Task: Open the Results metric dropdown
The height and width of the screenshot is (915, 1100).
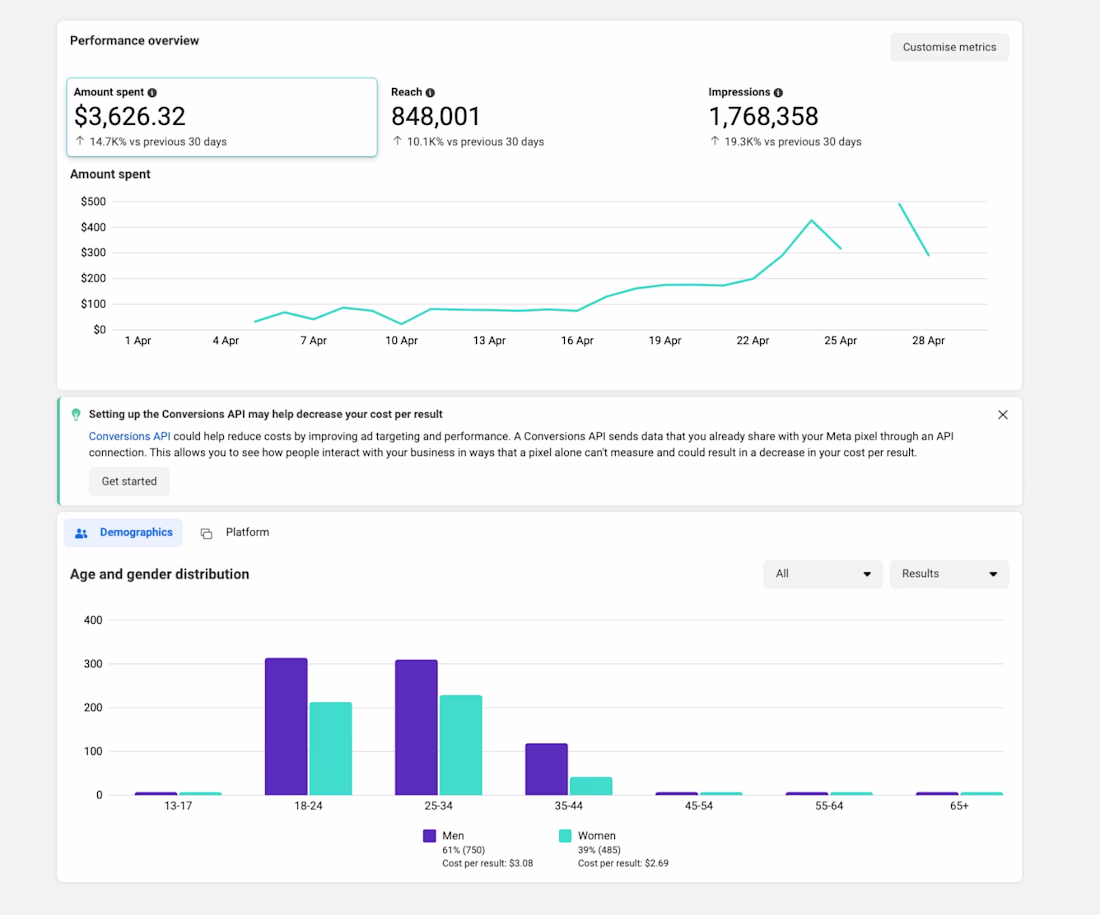Action: (x=949, y=574)
